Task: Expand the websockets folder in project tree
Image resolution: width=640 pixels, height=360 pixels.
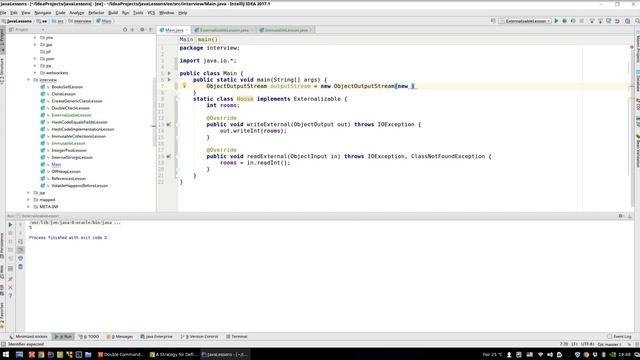Action: (x=35, y=73)
